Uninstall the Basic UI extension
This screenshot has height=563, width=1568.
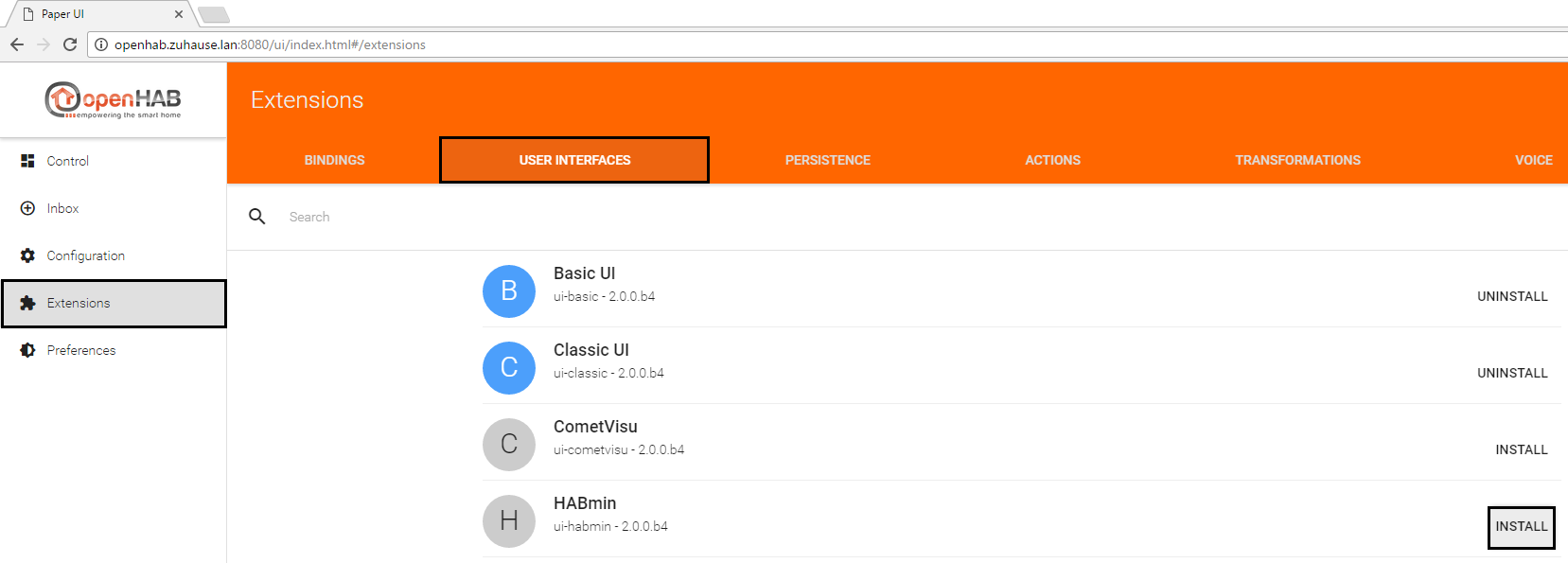[1512, 296]
